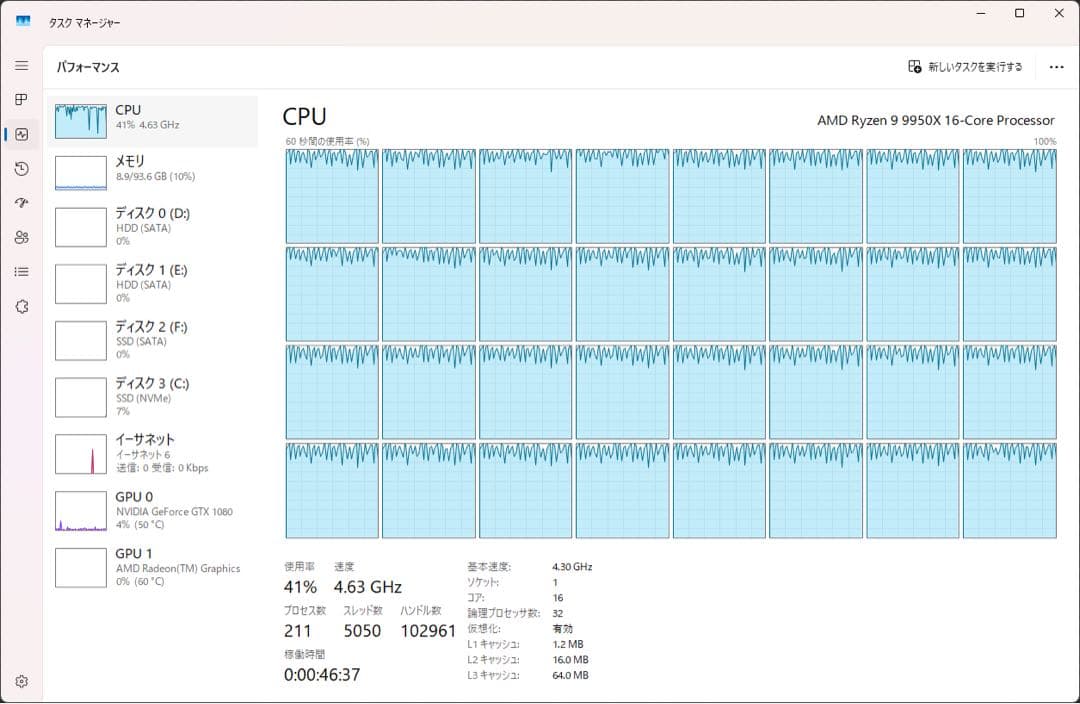1080x704 pixels.
Task: Open Task Manager settings gear
Action: 21,681
